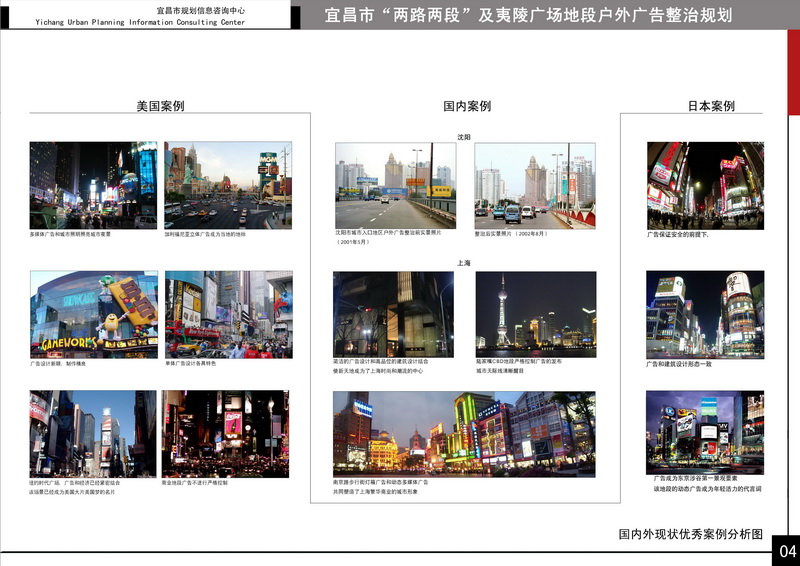Image resolution: width=800 pixels, height=566 pixels.
Task: Open the 日本案例 section heading
Action: tap(710, 106)
